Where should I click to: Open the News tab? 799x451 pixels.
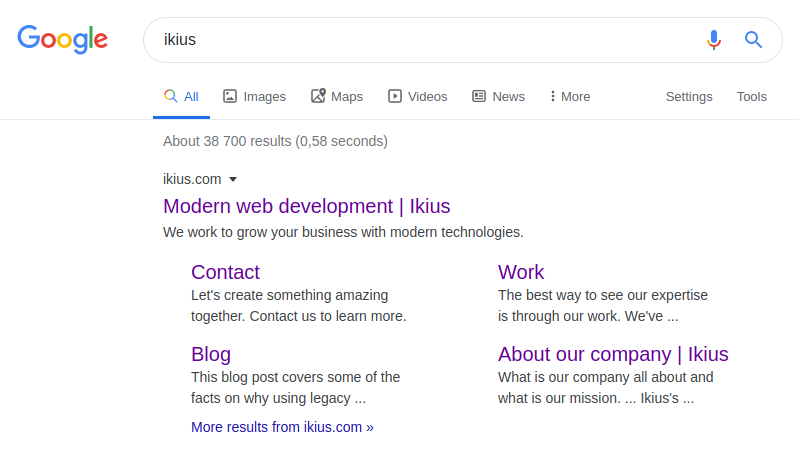[x=498, y=96]
